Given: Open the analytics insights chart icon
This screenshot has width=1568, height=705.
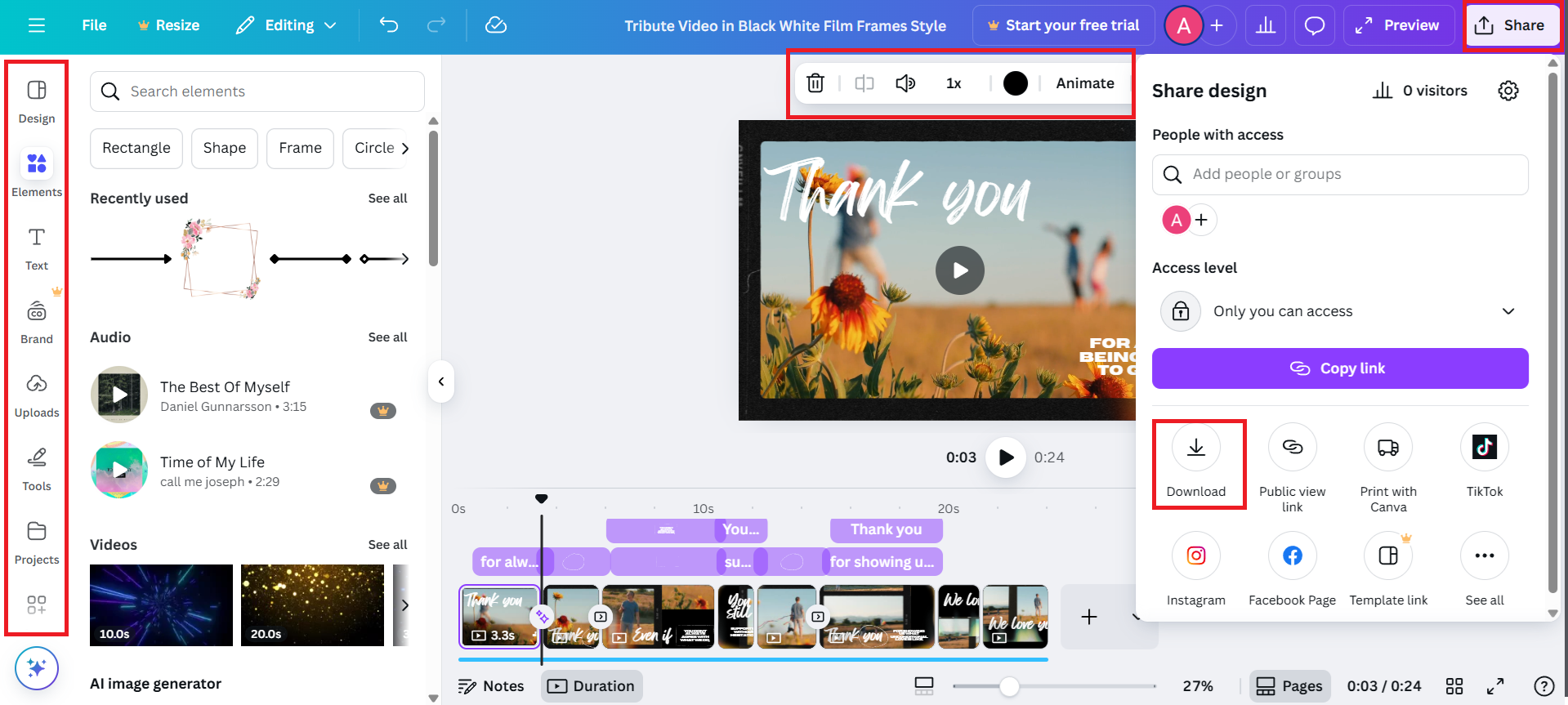Looking at the screenshot, I should (x=1266, y=25).
